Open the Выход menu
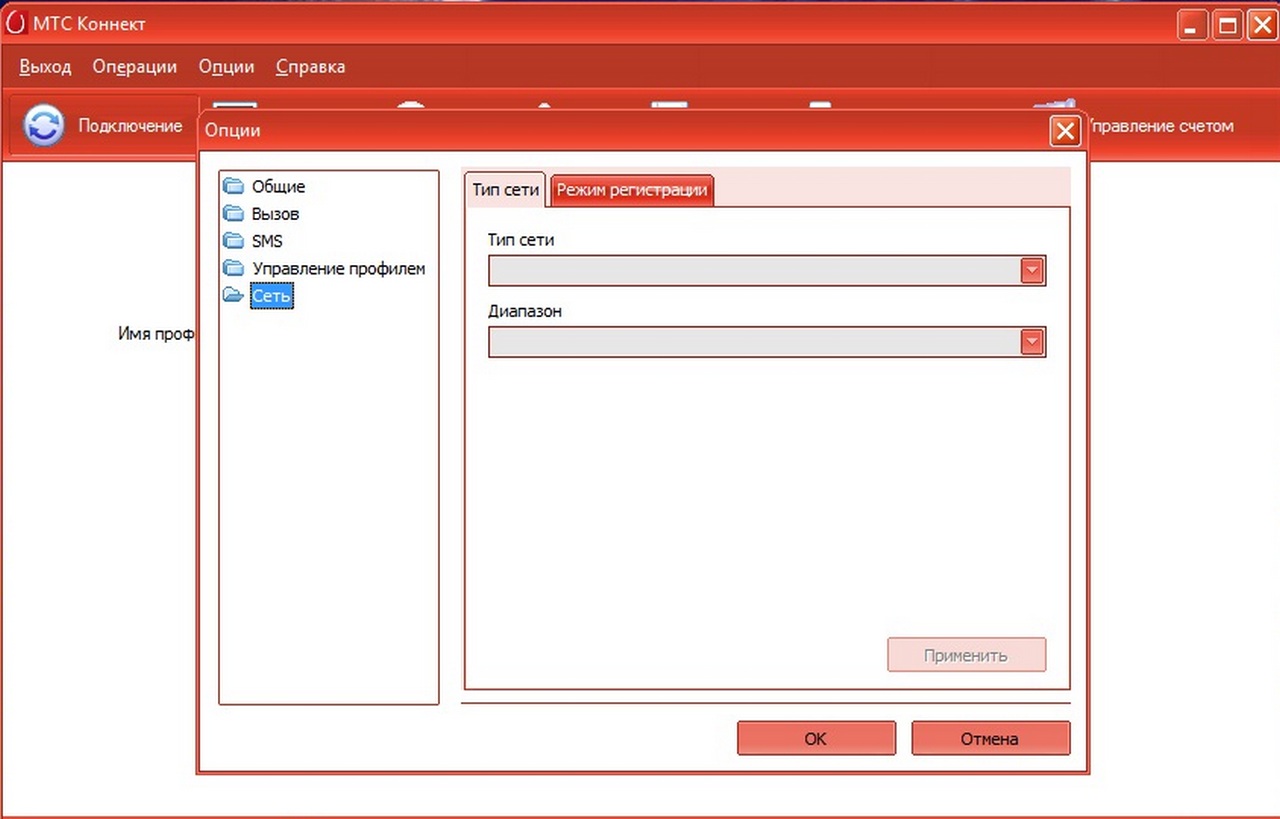 pyautogui.click(x=45, y=67)
